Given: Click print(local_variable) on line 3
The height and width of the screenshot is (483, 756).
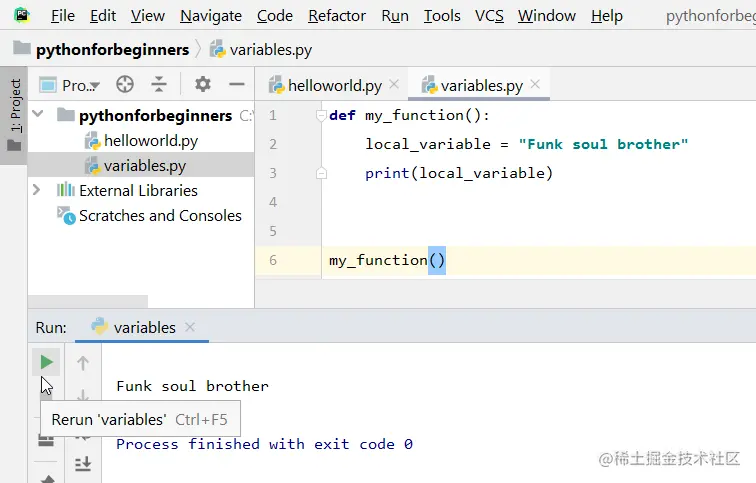Looking at the screenshot, I should [459, 173].
